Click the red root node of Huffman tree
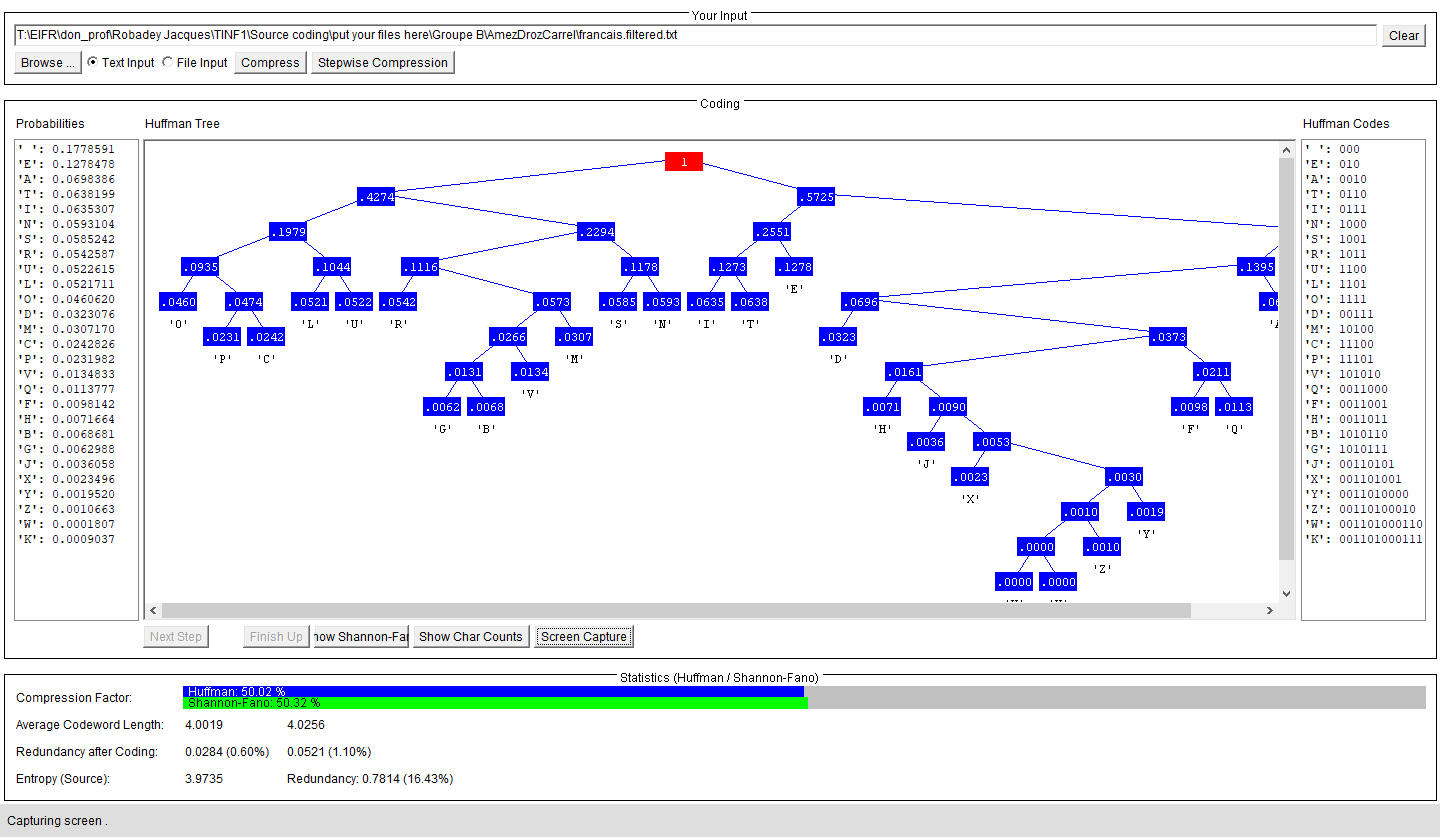1440x837 pixels. click(x=684, y=162)
